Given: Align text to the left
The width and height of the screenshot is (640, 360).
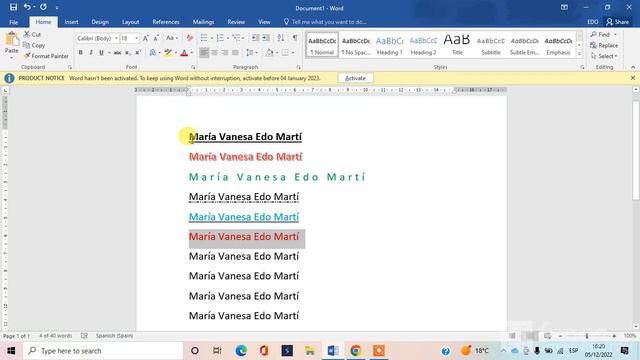Looking at the screenshot, I should coord(204,52).
